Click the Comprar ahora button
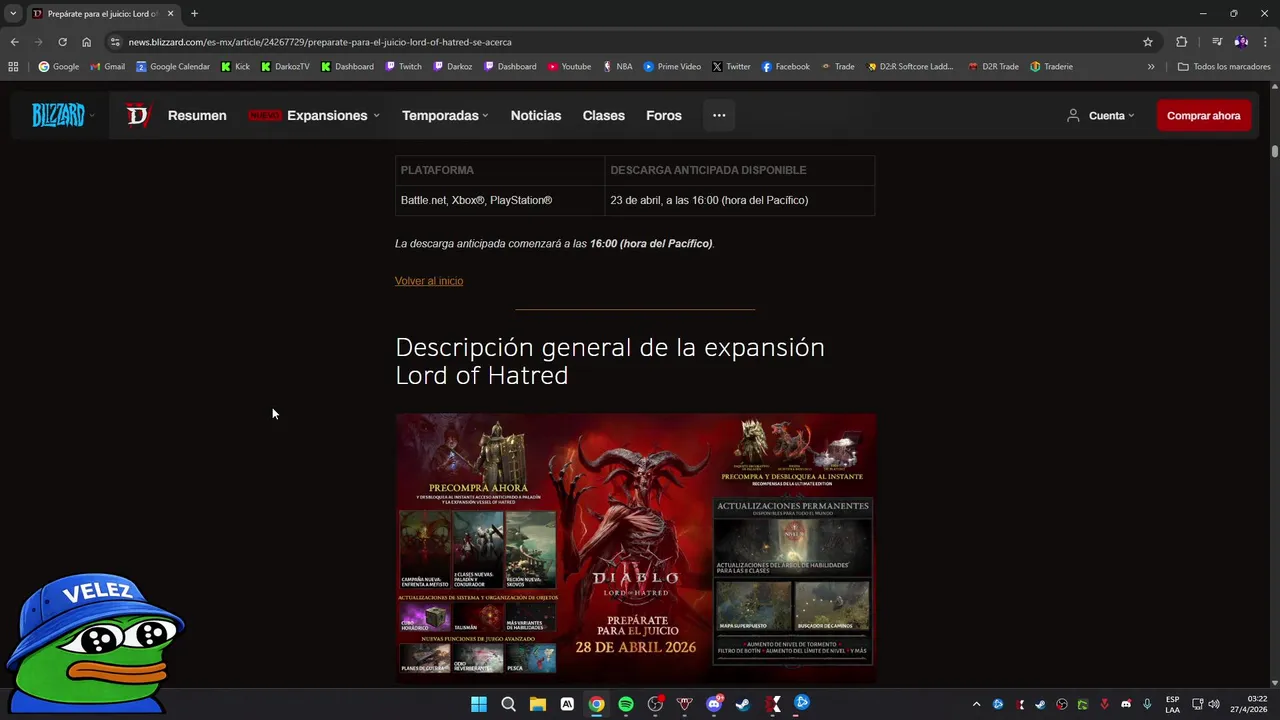Image resolution: width=1280 pixels, height=720 pixels. tap(1204, 116)
